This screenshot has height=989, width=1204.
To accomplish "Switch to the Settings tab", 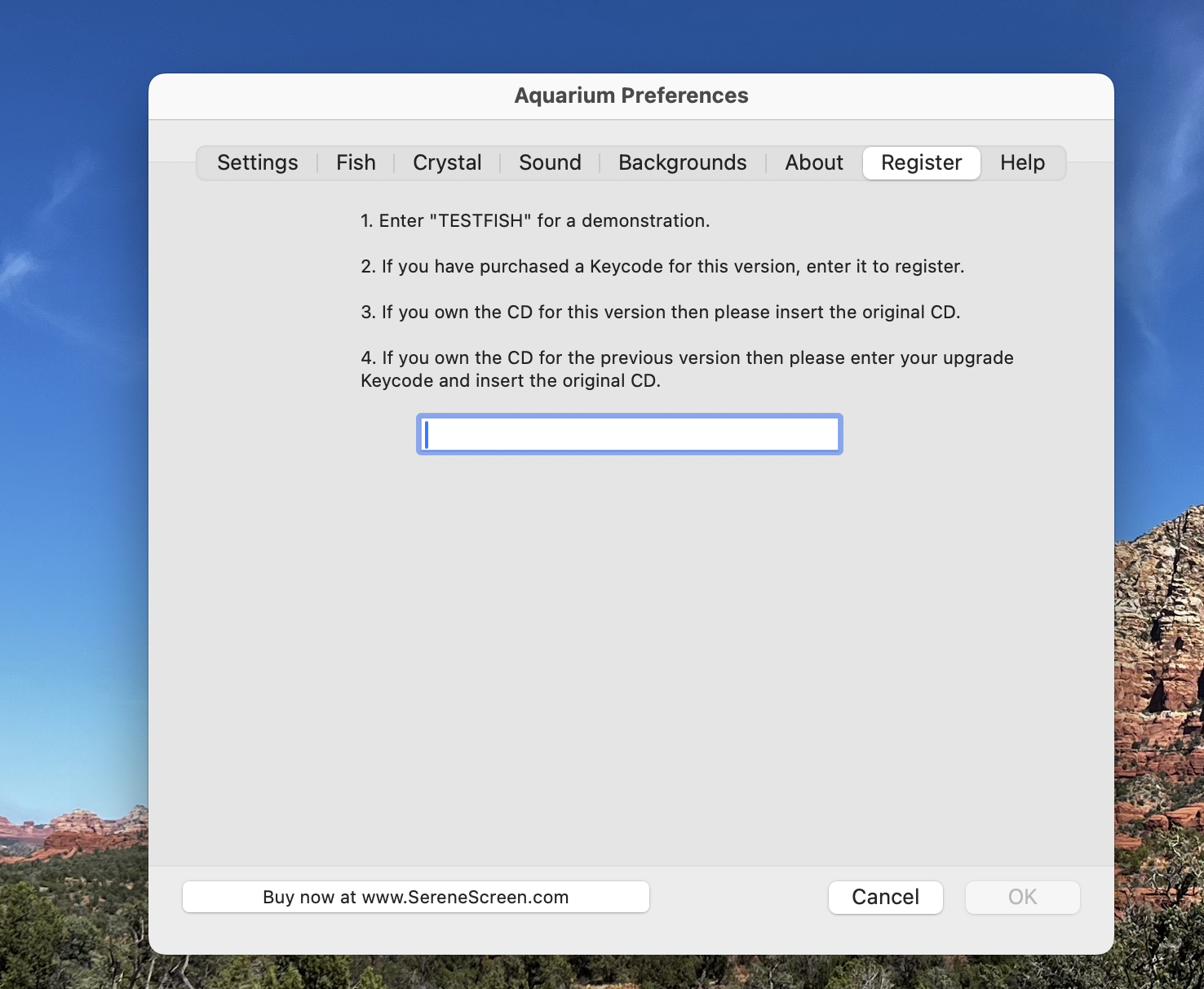I will click(258, 162).
